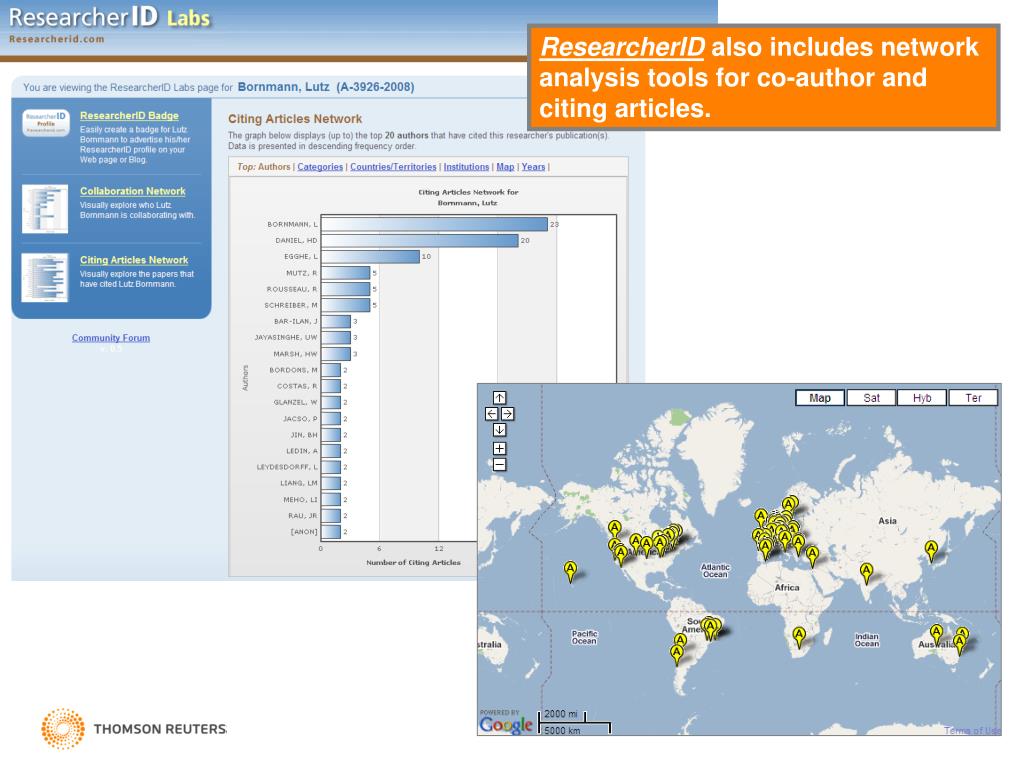Switch map to Hyb view
The image size is (1024, 768).
coord(922,398)
